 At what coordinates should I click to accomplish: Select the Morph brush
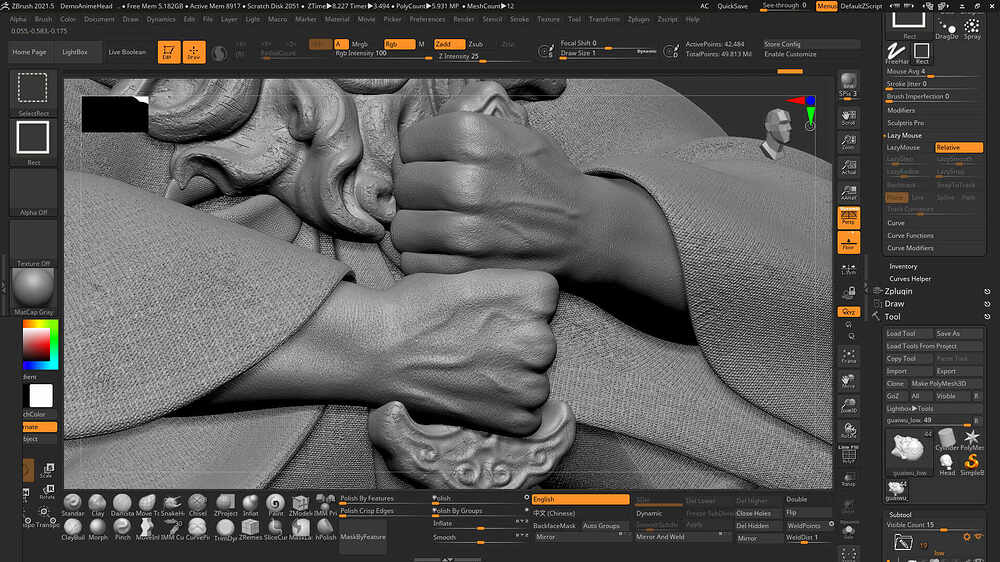[x=98, y=529]
